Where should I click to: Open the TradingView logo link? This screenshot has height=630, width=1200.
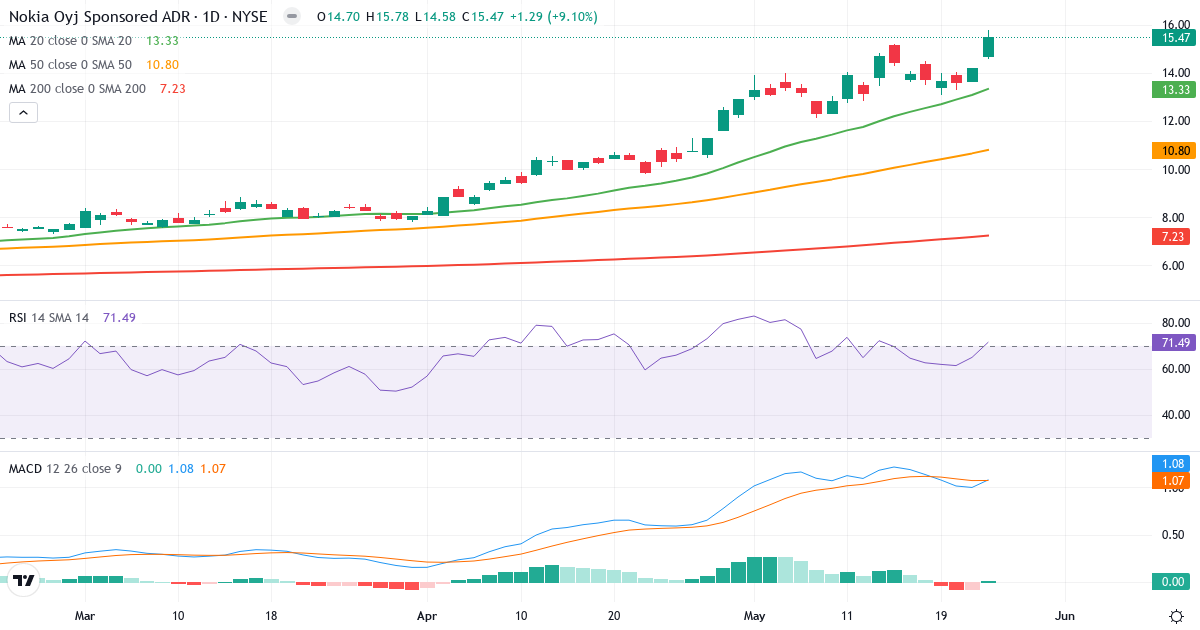click(25, 580)
